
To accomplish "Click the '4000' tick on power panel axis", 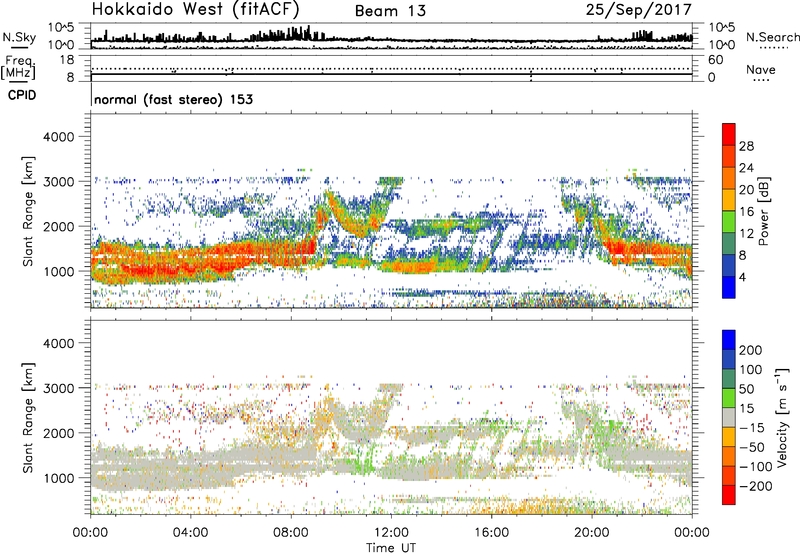I will click(x=58, y=137).
